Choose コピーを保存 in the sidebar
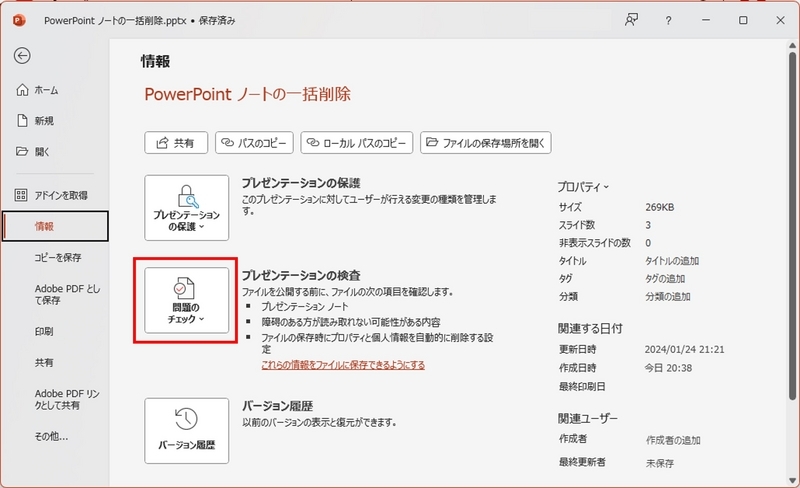 [55, 257]
